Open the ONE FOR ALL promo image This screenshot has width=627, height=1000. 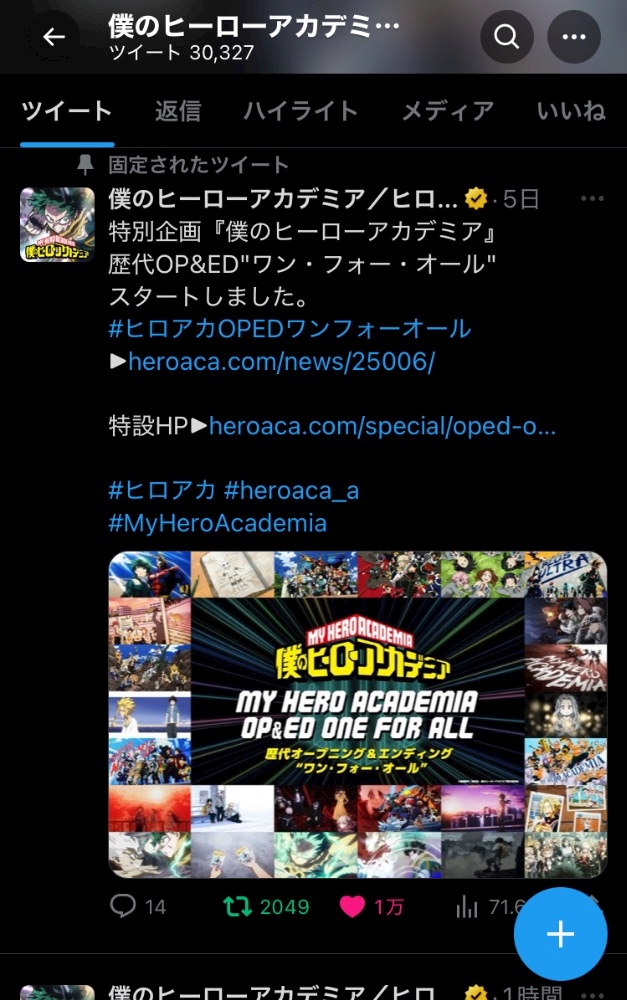point(358,715)
